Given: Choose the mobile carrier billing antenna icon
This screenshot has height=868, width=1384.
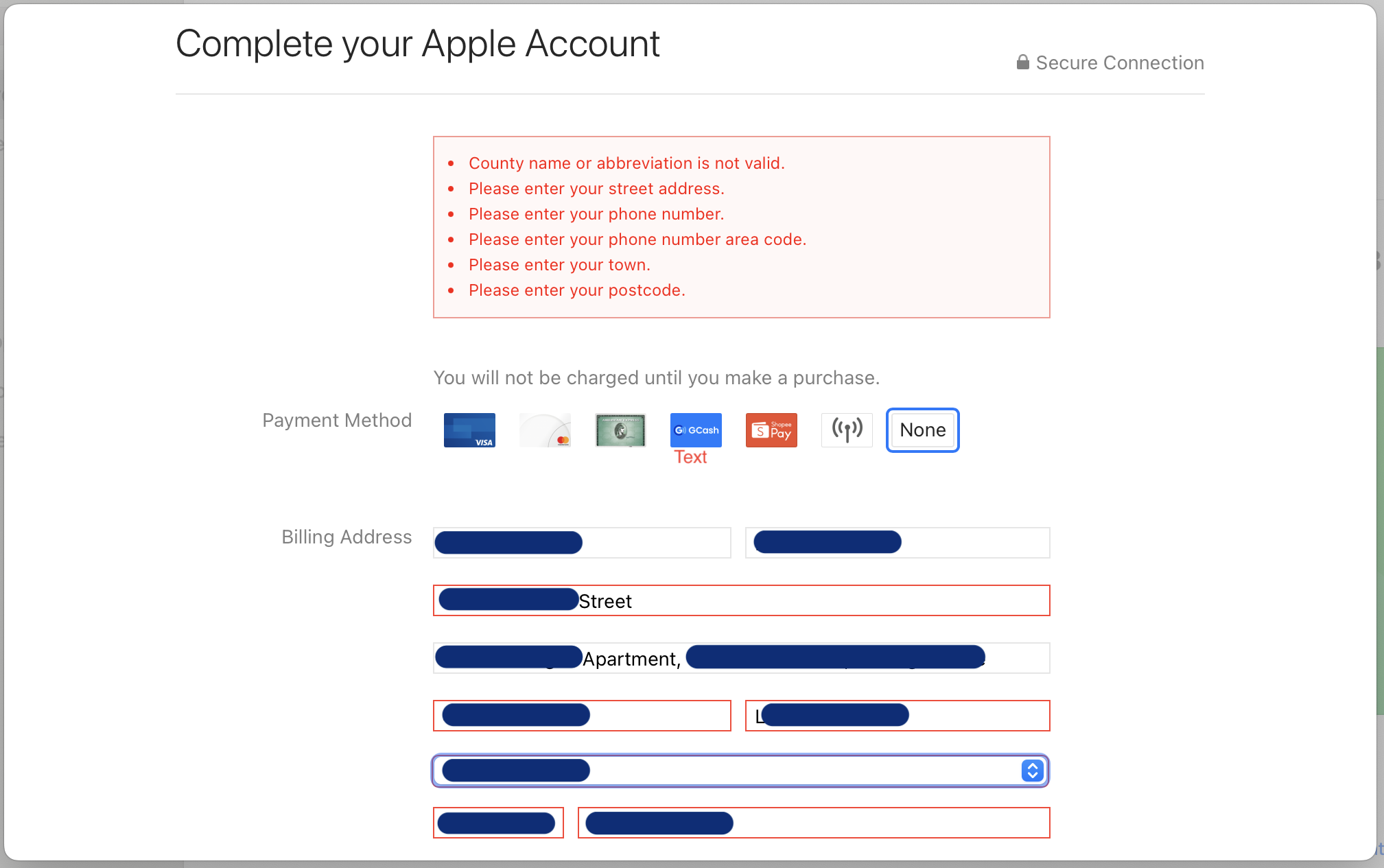Looking at the screenshot, I should tap(847, 430).
